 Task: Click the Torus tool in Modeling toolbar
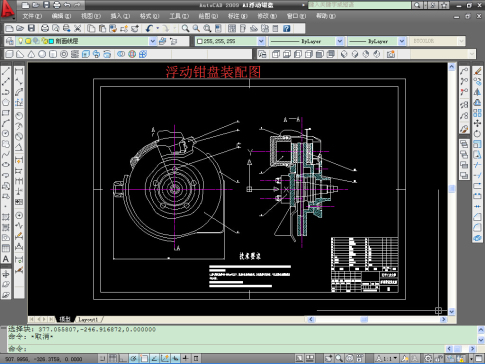64,54
